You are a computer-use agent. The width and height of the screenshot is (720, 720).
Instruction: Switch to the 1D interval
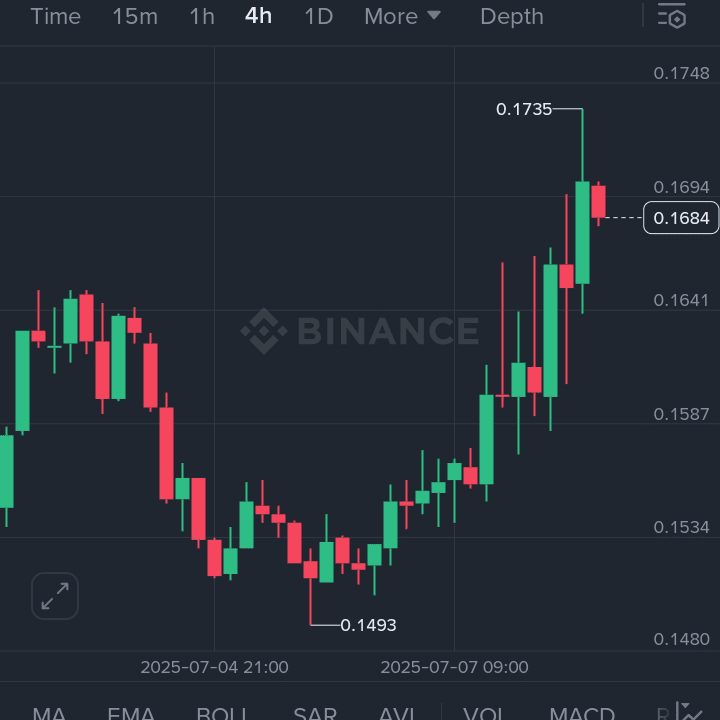(x=318, y=16)
